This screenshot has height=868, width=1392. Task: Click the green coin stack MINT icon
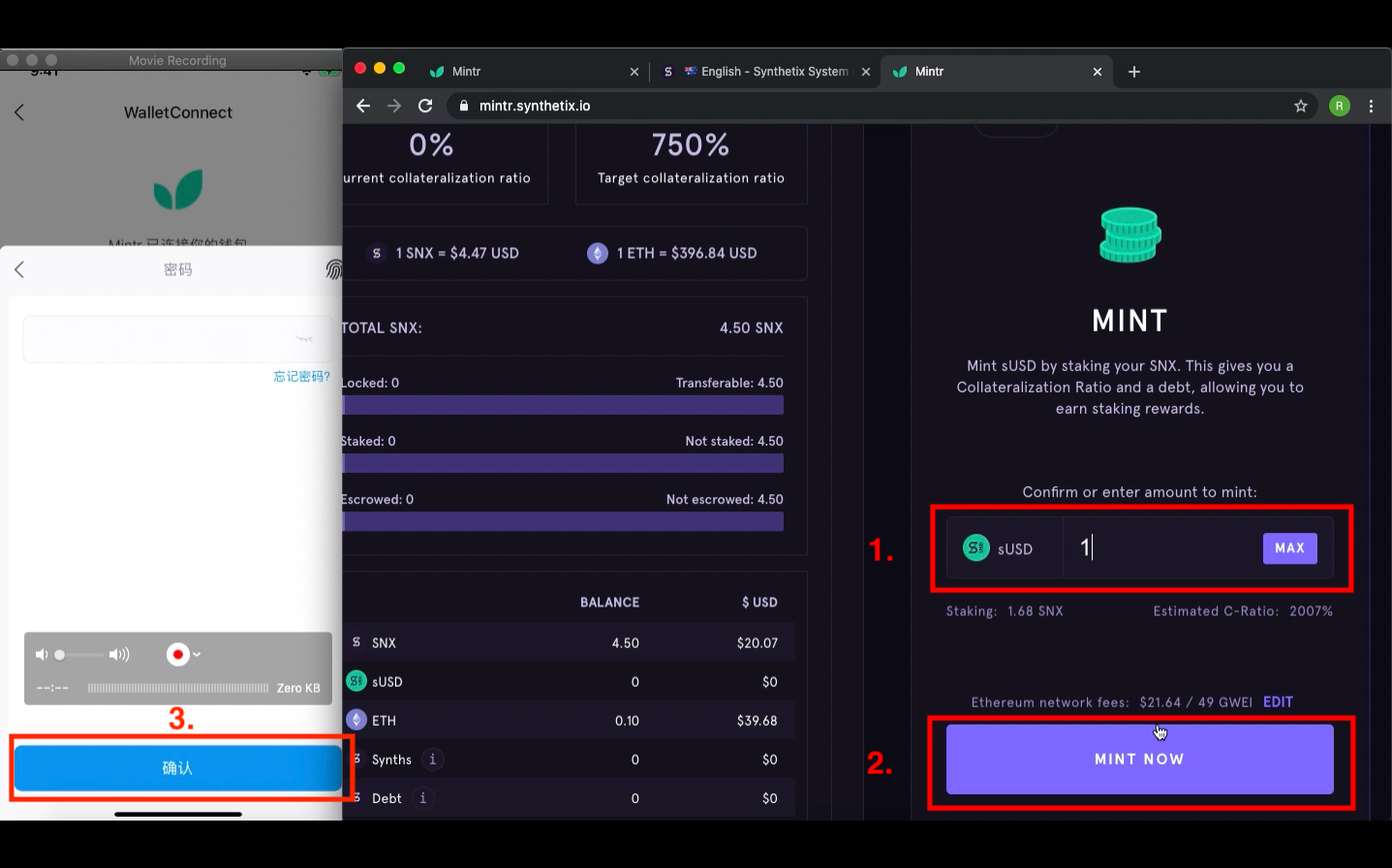[1129, 235]
